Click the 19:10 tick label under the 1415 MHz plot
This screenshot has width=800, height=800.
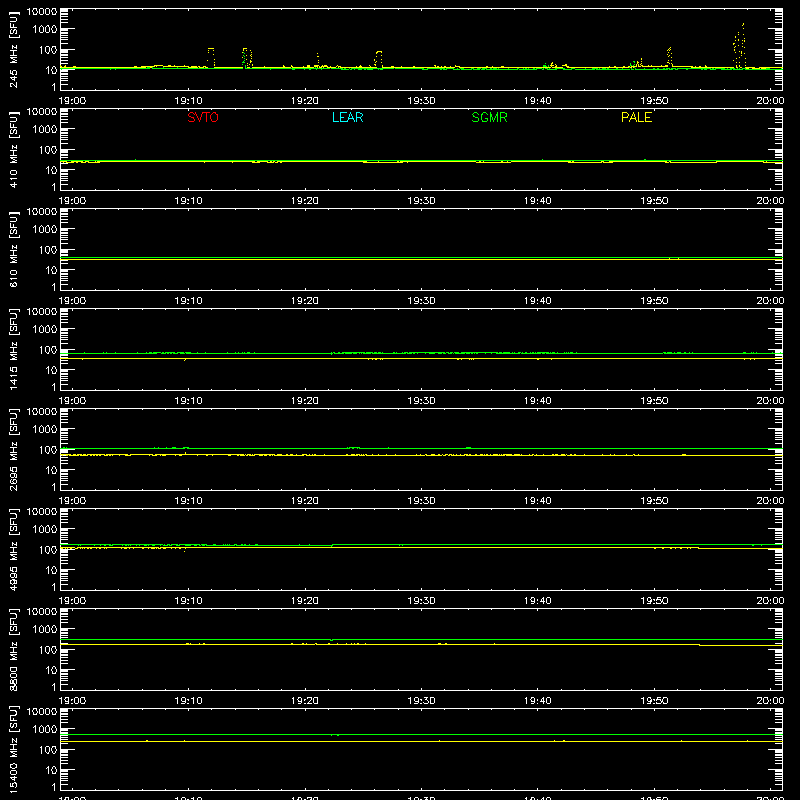(x=188, y=401)
